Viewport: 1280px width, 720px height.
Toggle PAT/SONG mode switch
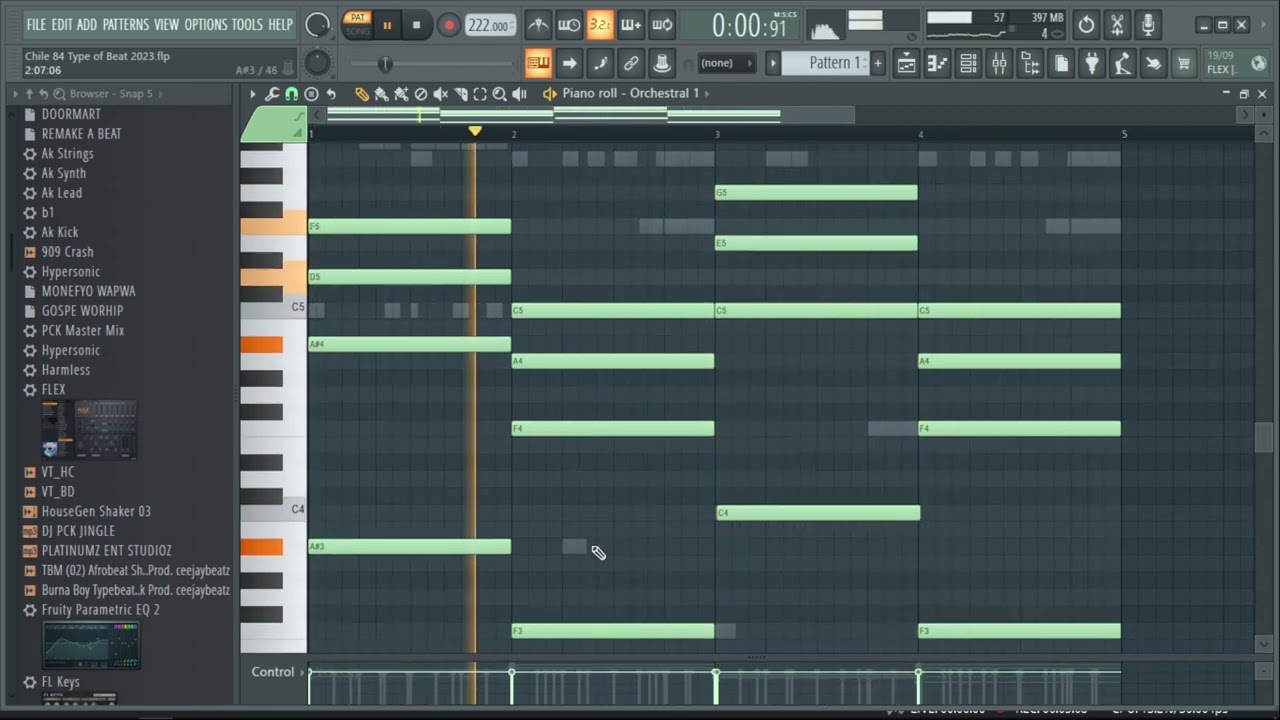(357, 25)
